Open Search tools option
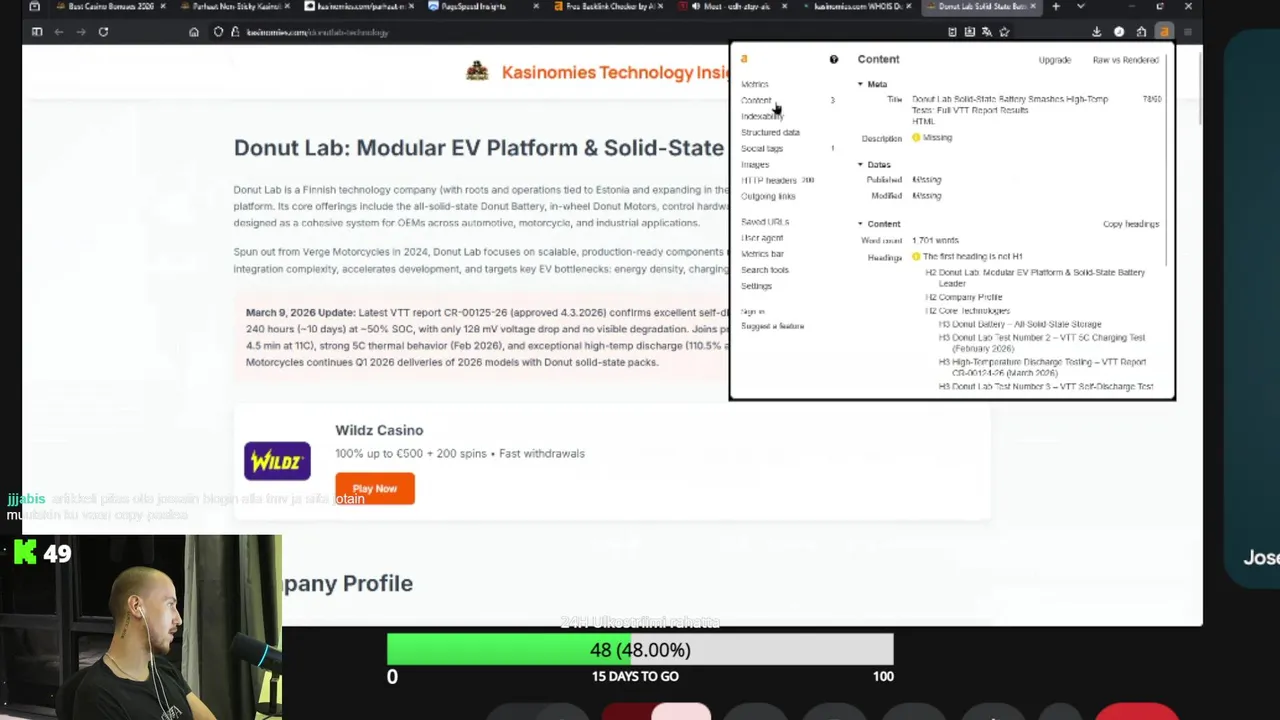The width and height of the screenshot is (1280, 720). [765, 270]
